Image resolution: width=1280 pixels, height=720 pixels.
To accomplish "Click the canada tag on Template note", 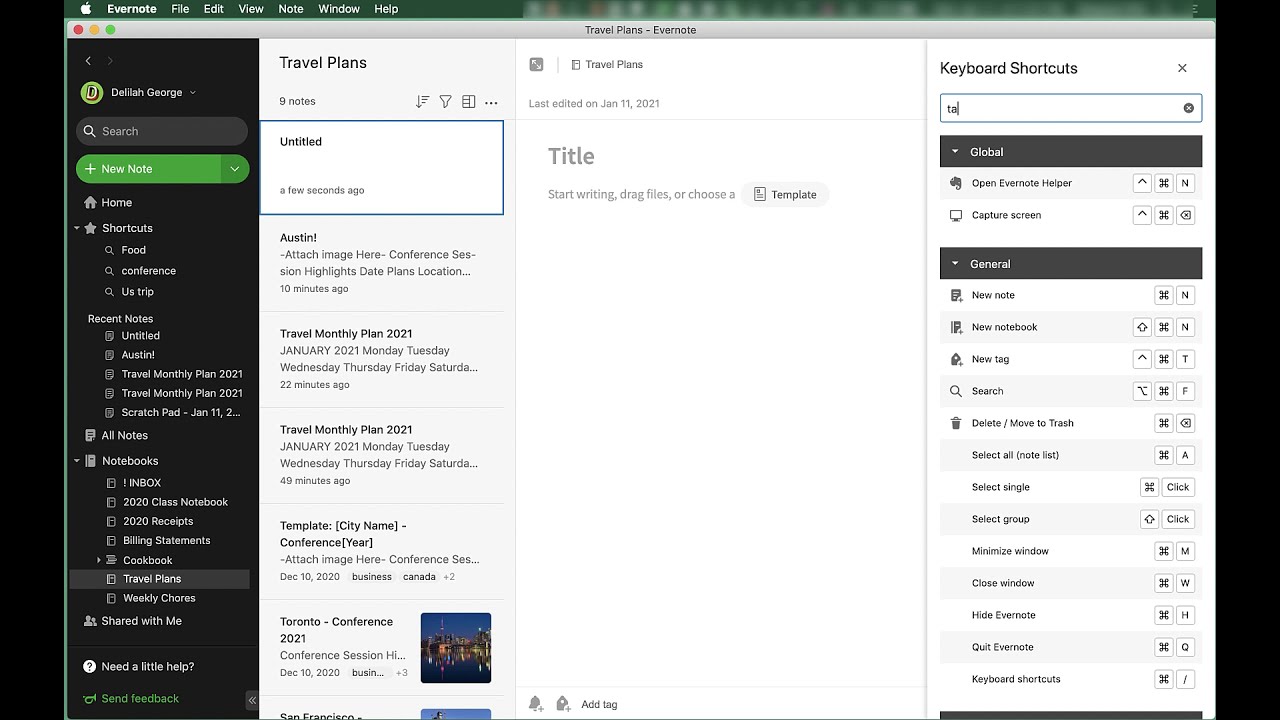I will [x=419, y=577].
